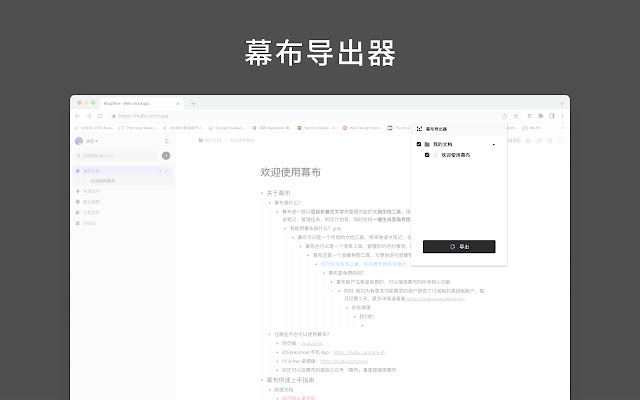Toggle the browser side panel icon
This screenshot has width=640, height=400.
click(552, 116)
